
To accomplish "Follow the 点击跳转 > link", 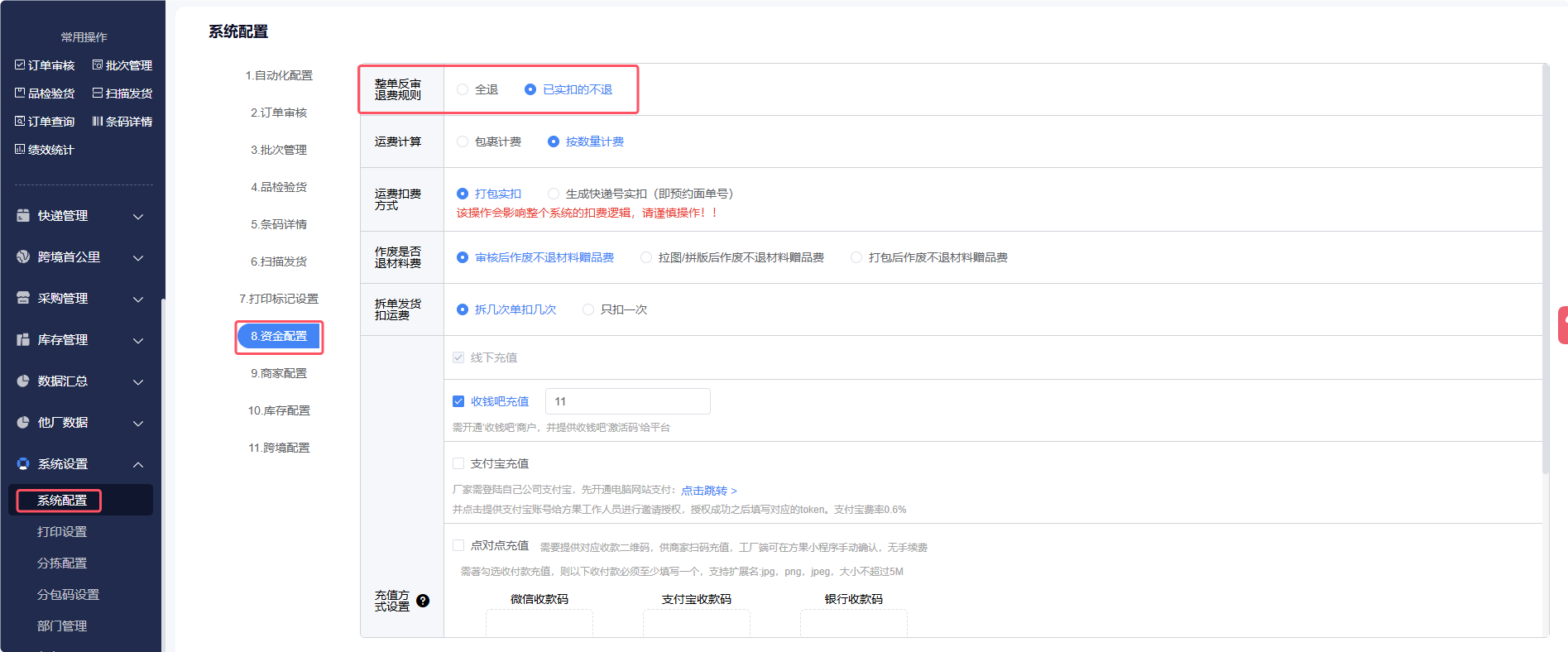I will (709, 491).
